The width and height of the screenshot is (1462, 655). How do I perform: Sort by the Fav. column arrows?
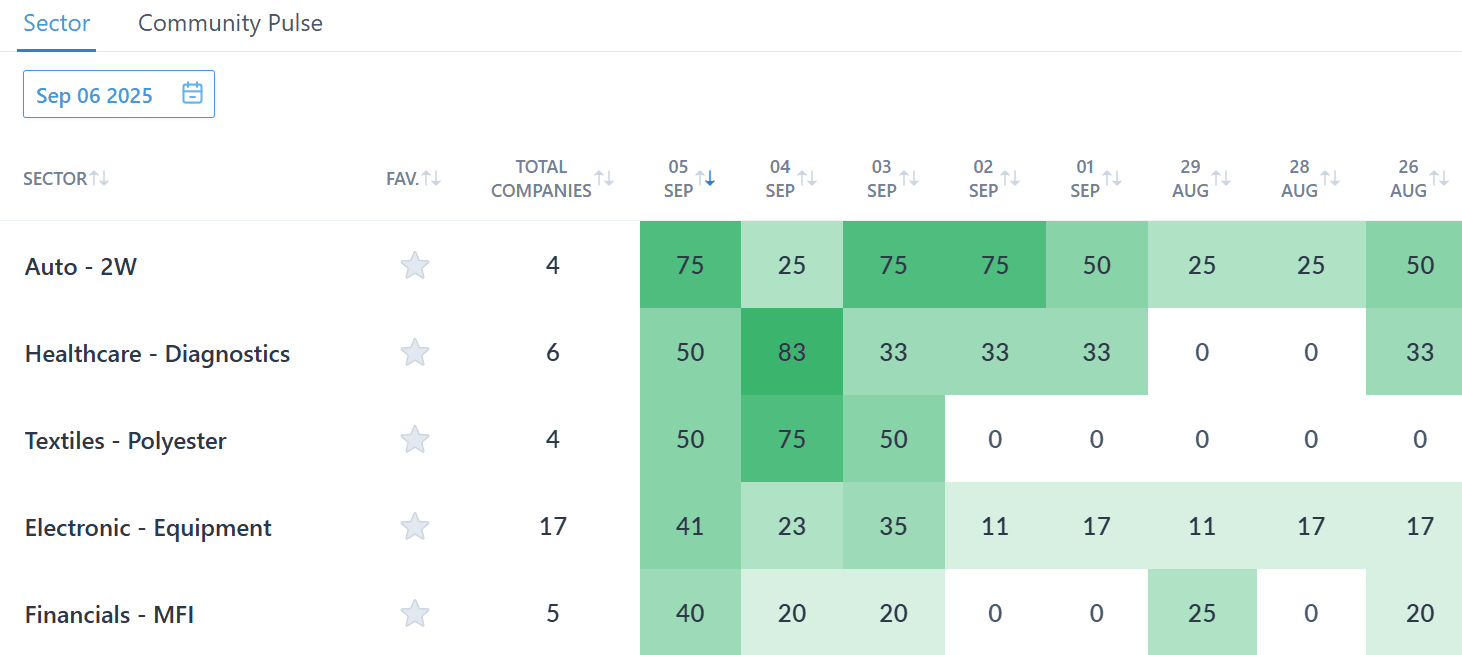(x=431, y=179)
